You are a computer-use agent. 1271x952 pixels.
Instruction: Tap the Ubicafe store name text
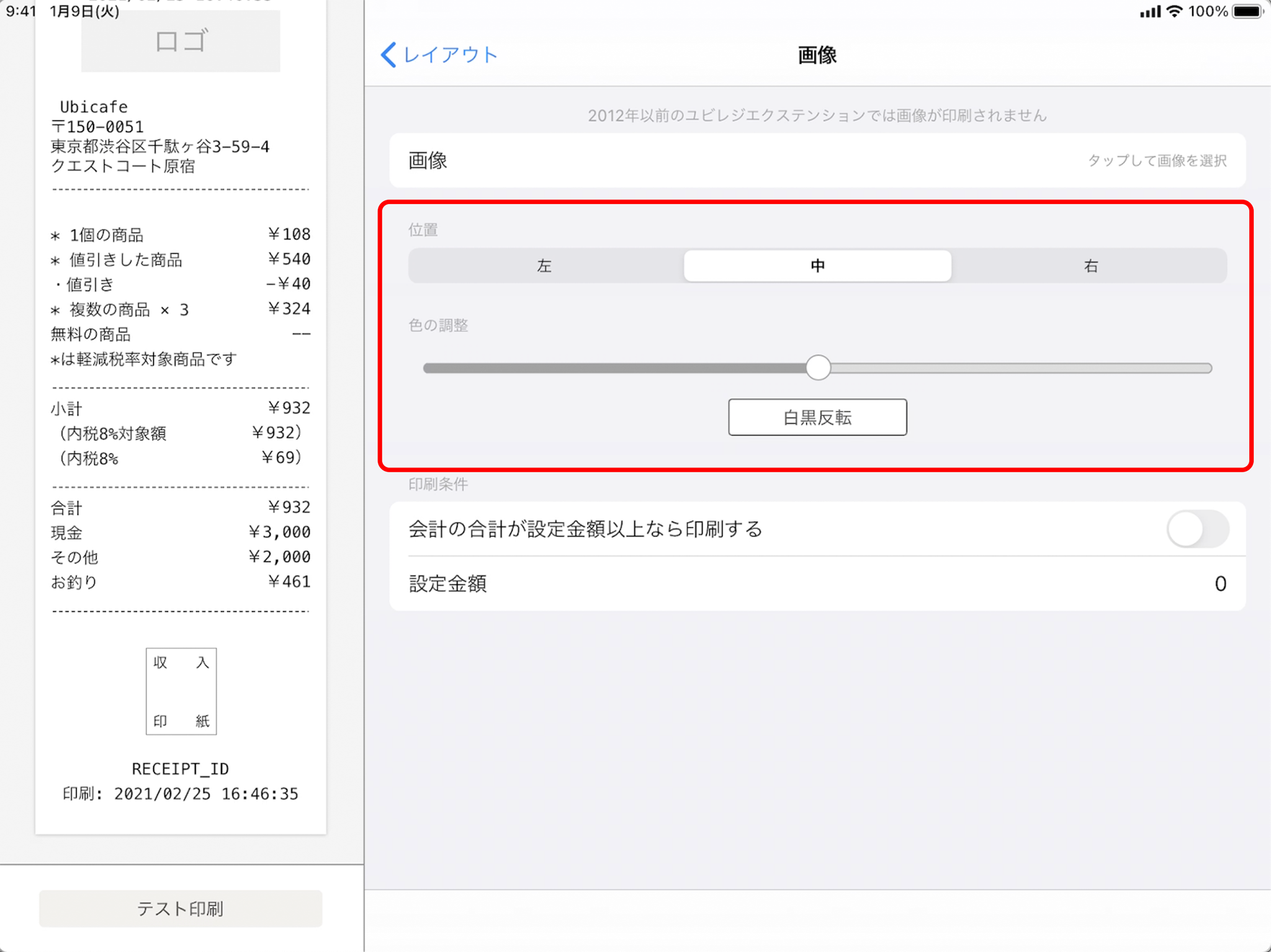click(x=94, y=107)
